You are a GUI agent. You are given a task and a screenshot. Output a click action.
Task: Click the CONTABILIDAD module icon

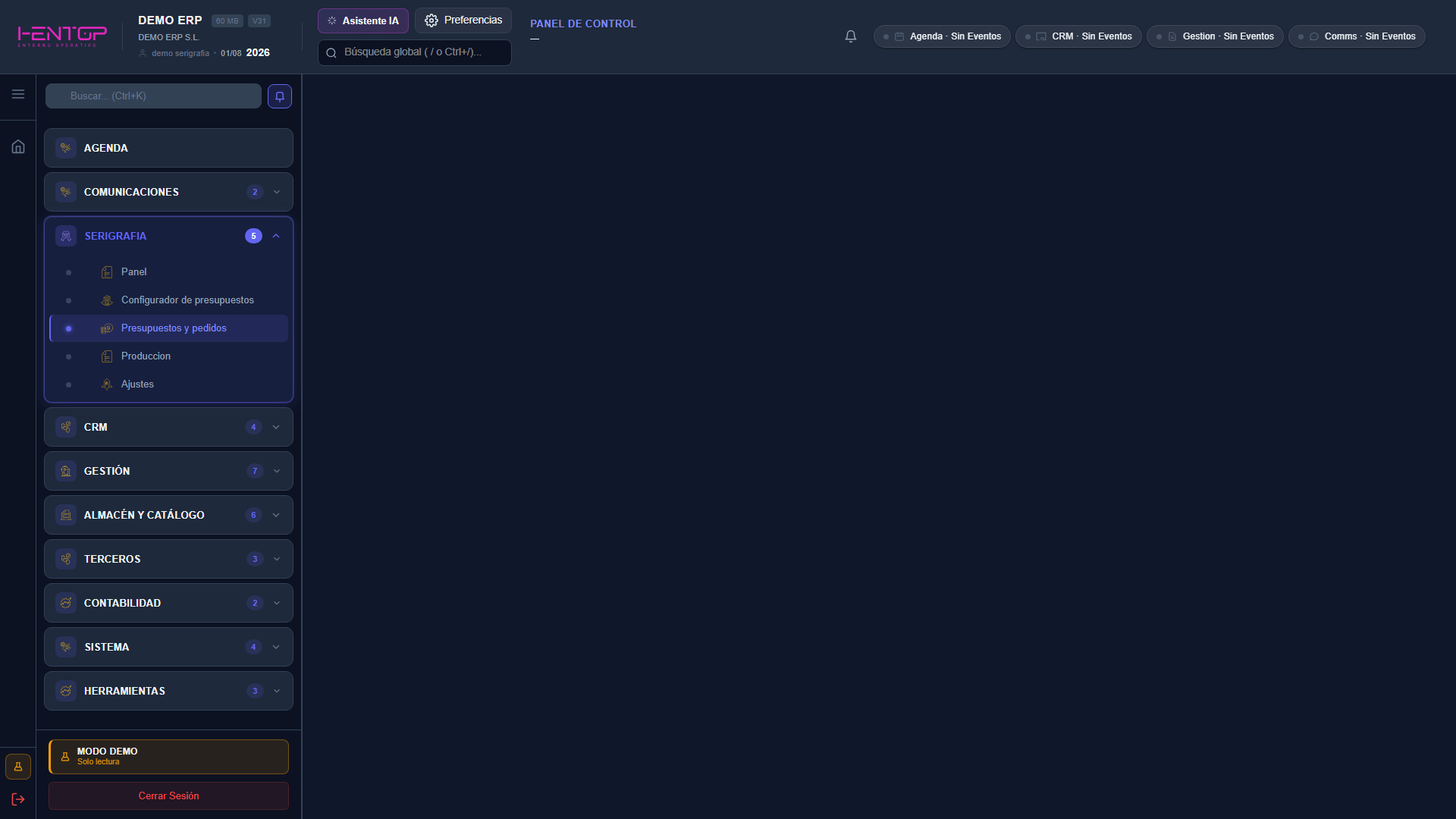(66, 603)
